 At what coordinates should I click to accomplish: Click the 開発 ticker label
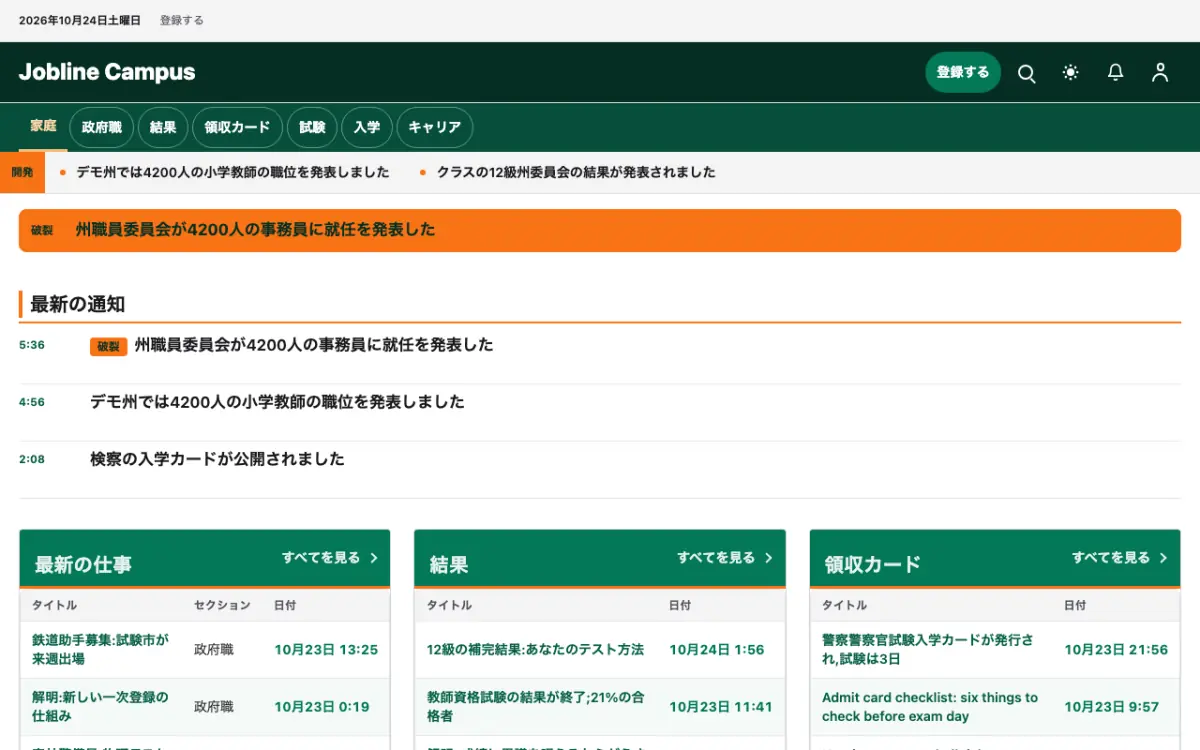[x=22, y=172]
